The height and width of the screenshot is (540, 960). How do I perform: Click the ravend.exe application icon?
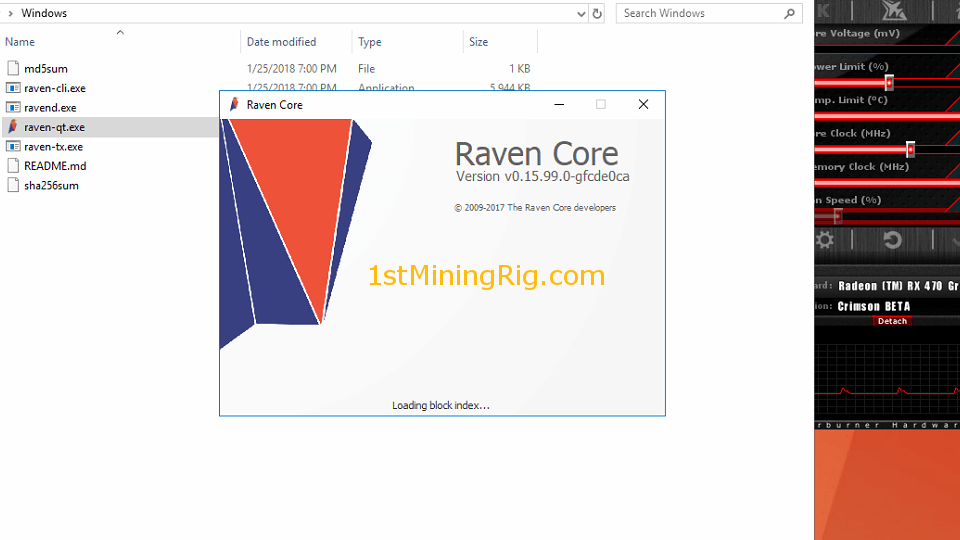[x=13, y=108]
